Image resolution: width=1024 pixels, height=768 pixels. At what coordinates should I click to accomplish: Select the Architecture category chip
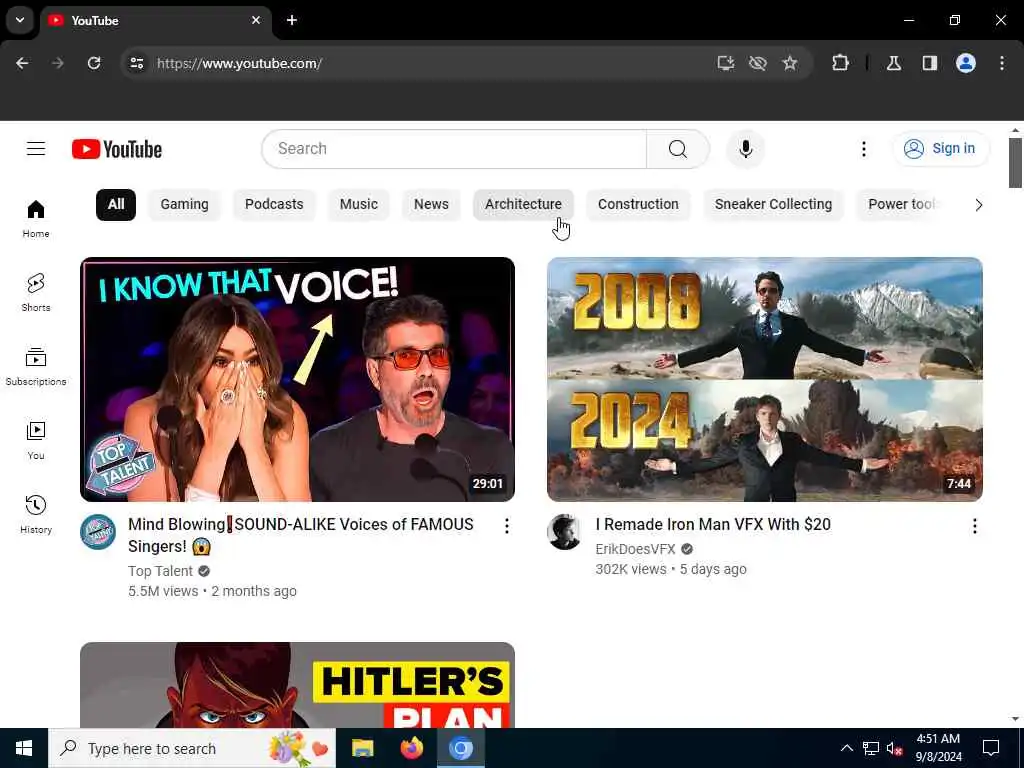[523, 204]
